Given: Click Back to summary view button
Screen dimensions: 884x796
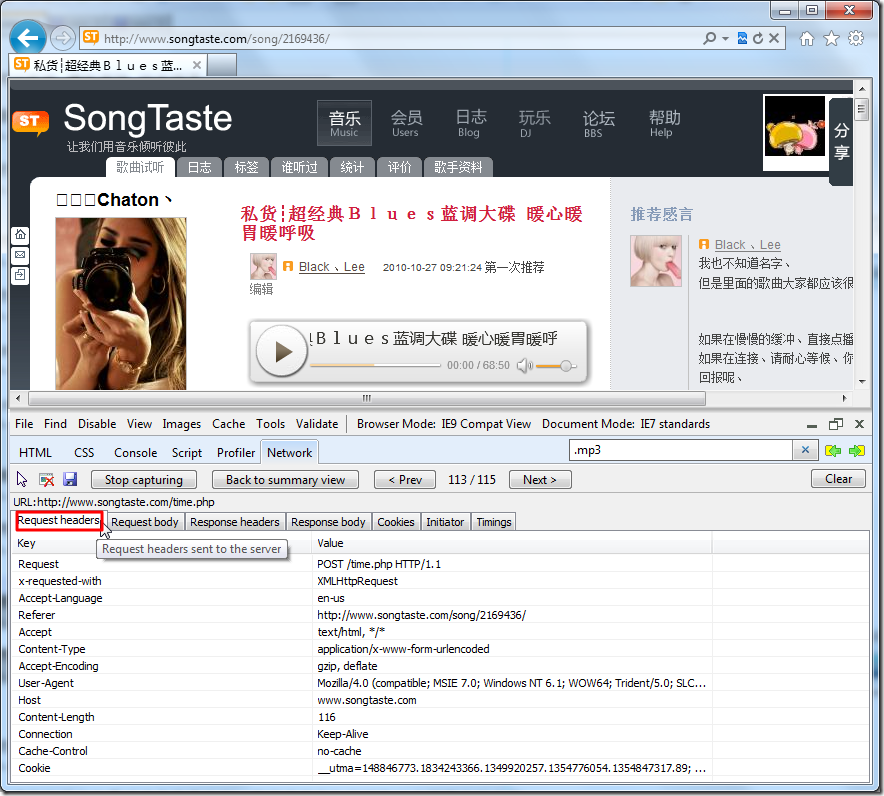Looking at the screenshot, I should 285,480.
